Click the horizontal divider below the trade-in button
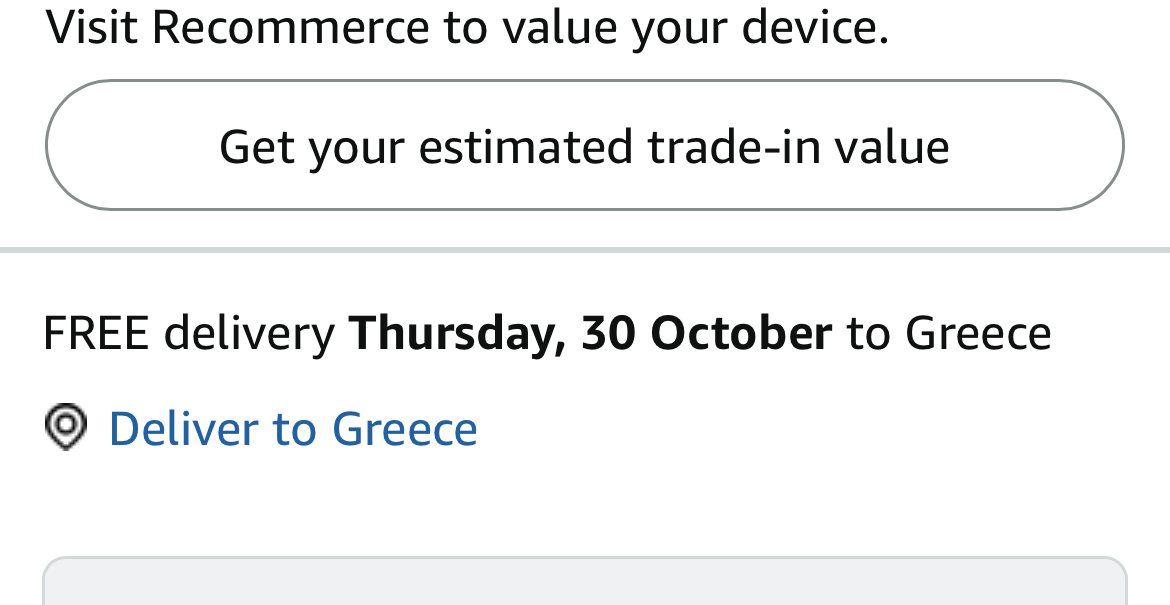1170x605 pixels. pyautogui.click(x=585, y=250)
